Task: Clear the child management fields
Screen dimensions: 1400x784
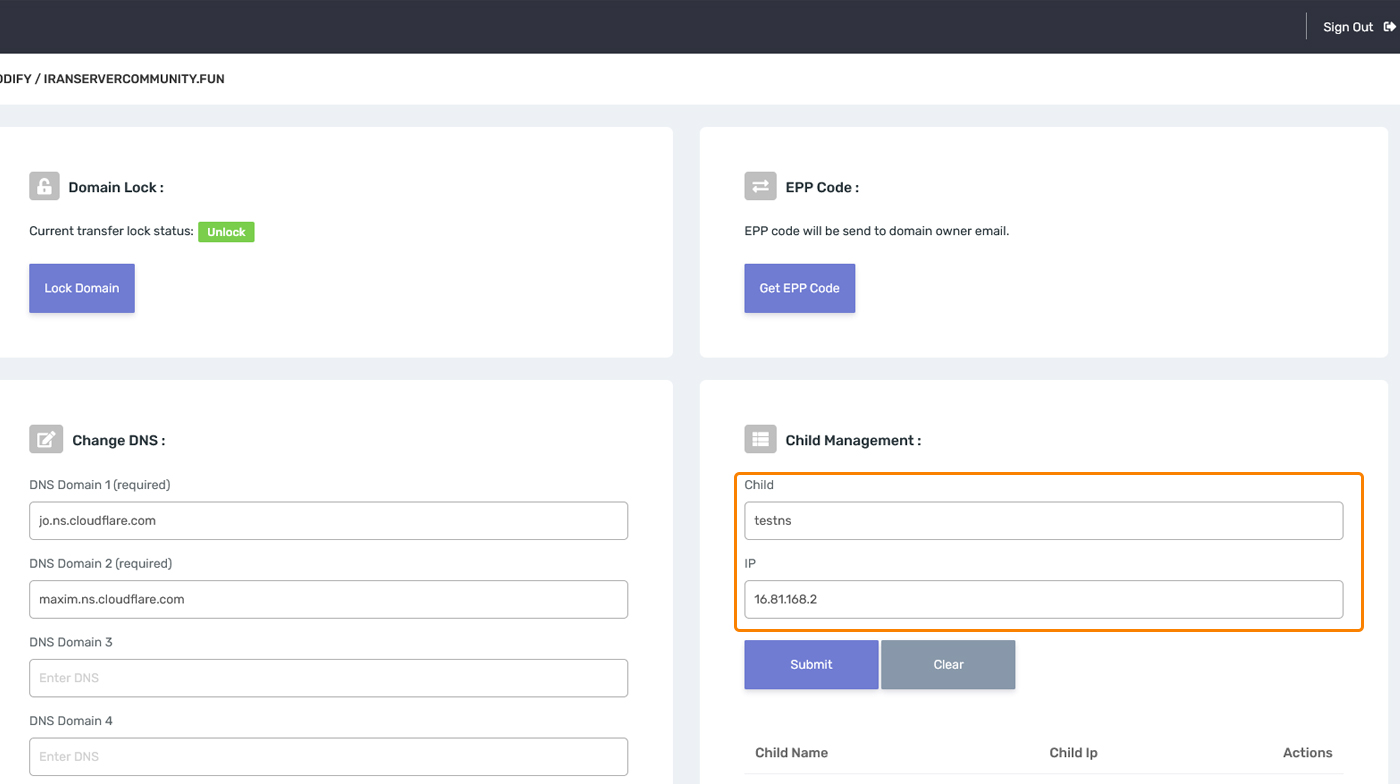Action: coord(948,665)
